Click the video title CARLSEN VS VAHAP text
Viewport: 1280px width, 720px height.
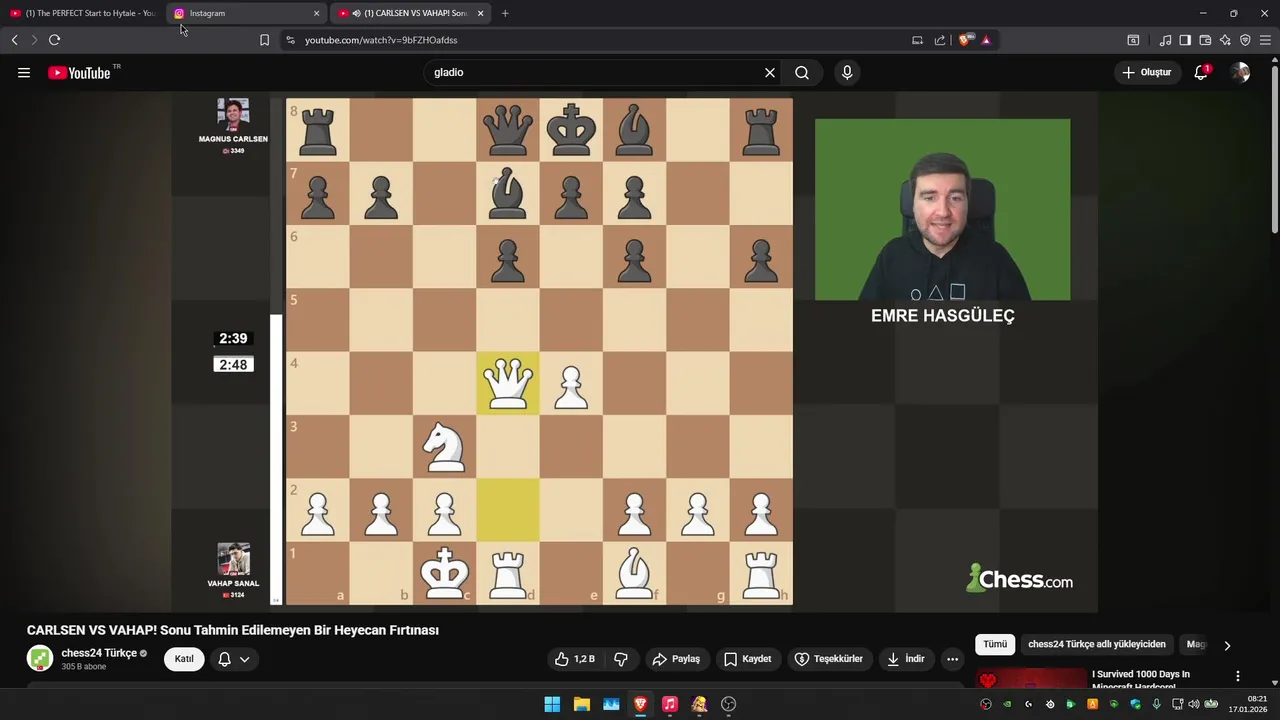pos(233,630)
